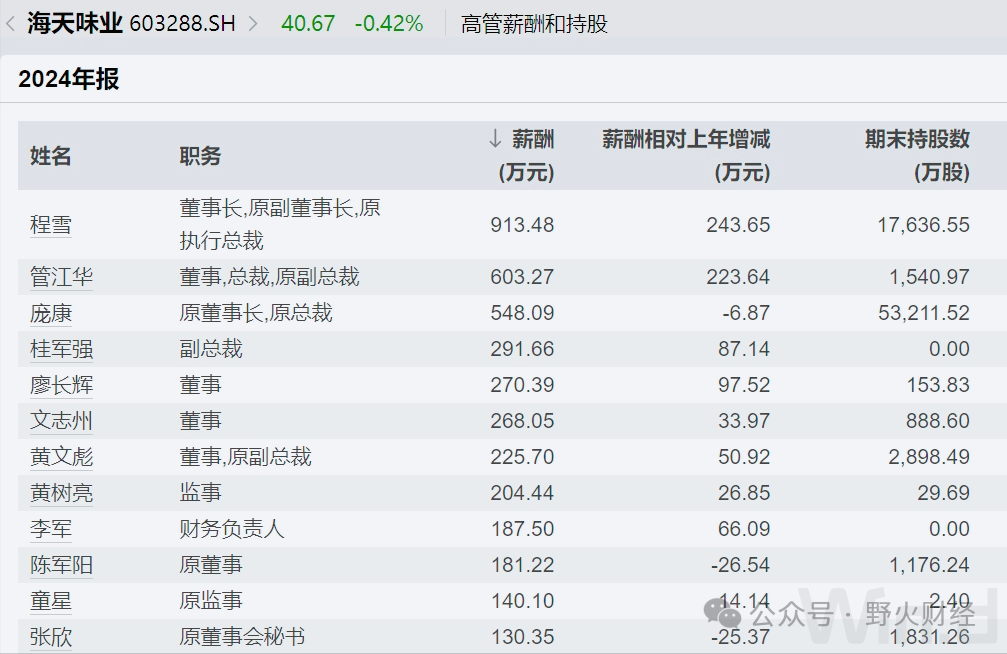Select salary change value -26.54

[x=740, y=565]
